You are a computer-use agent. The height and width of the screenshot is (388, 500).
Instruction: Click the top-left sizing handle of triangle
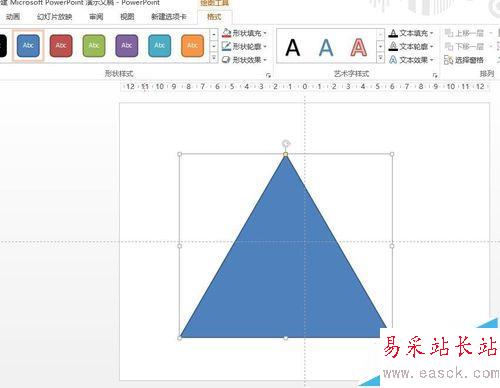click(x=180, y=154)
